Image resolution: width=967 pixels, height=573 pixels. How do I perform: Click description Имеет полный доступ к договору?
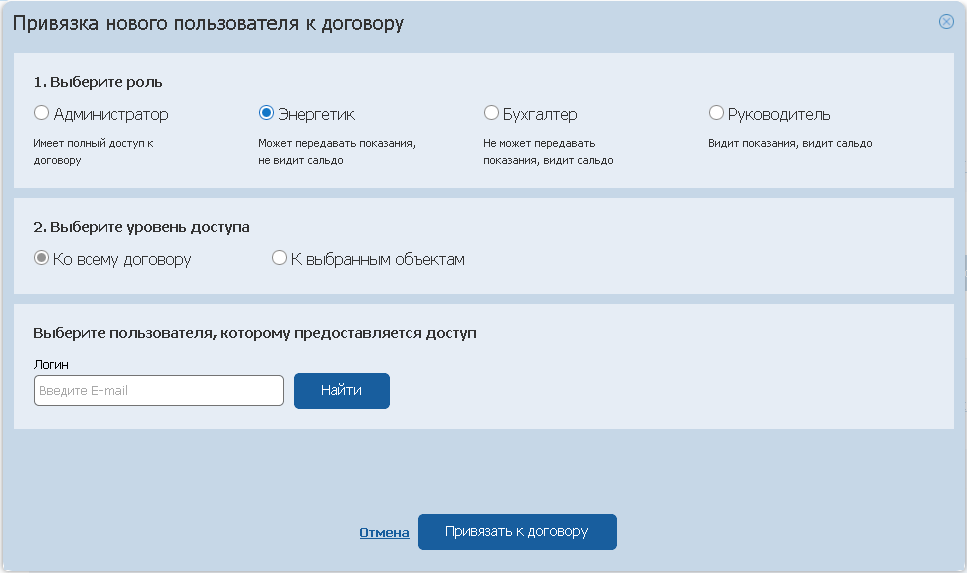click(x=93, y=152)
